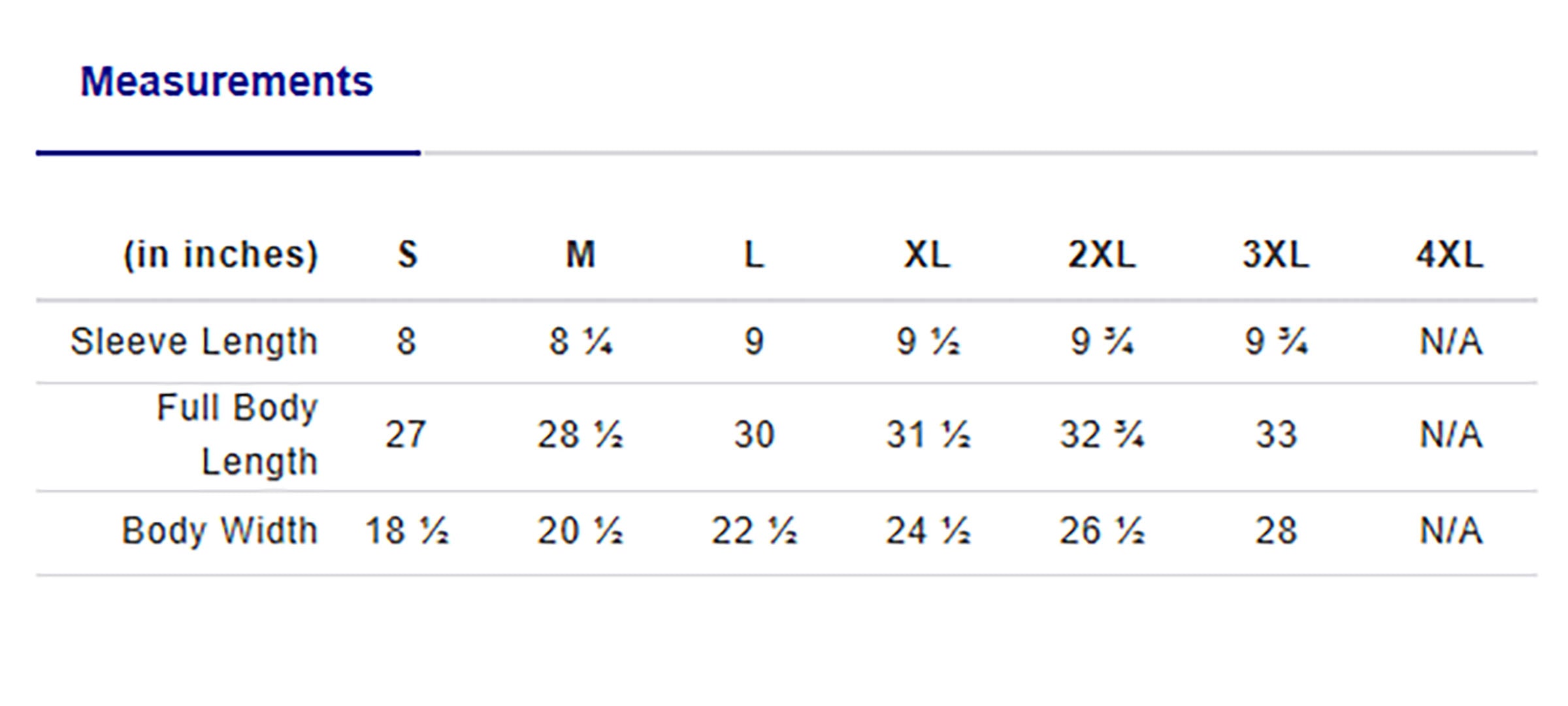Viewport: 1568px width, 706px height.
Task: Click the Sleeve Length row label
Action: (194, 341)
